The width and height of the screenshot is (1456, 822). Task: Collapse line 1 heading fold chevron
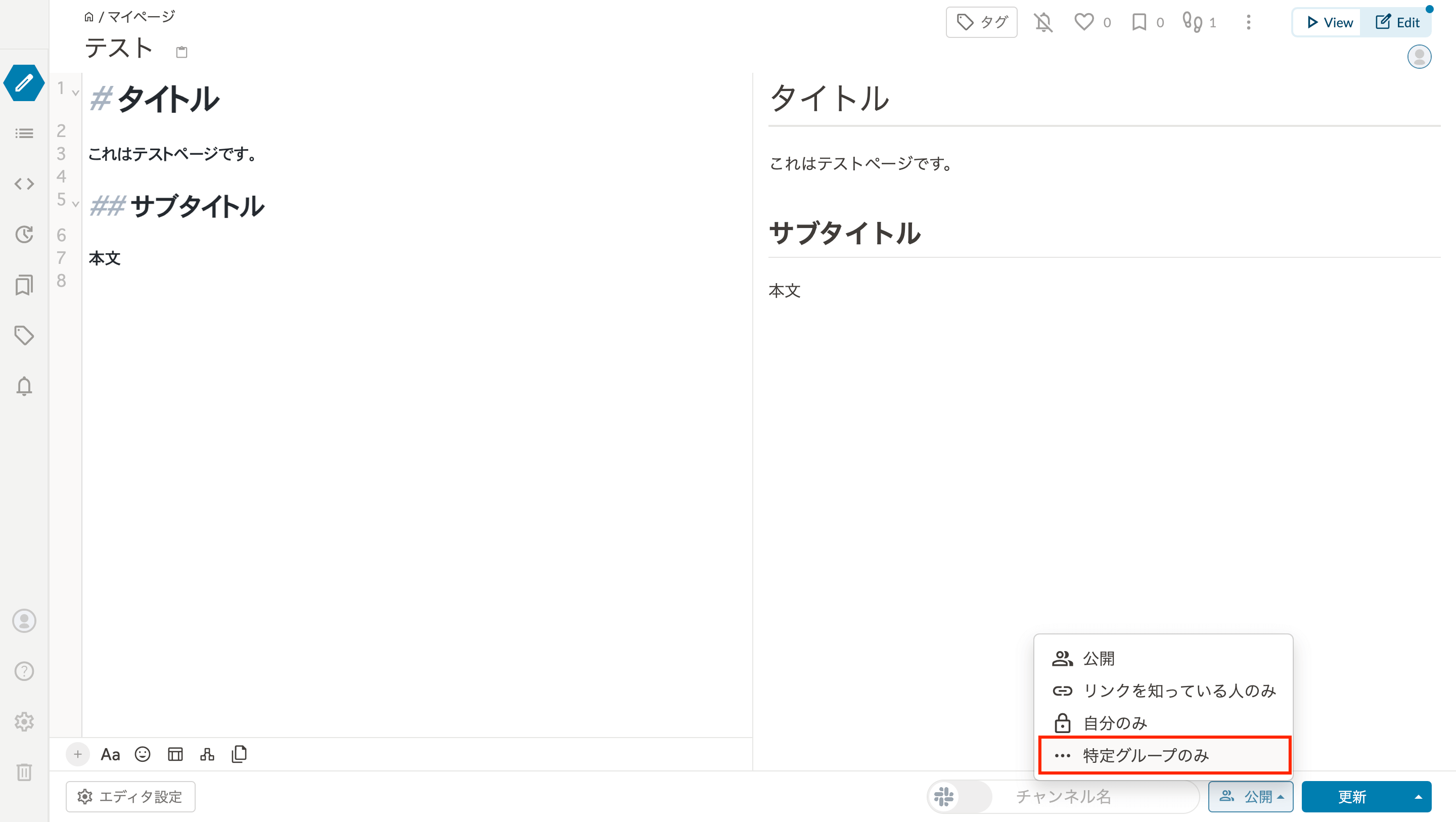(75, 92)
